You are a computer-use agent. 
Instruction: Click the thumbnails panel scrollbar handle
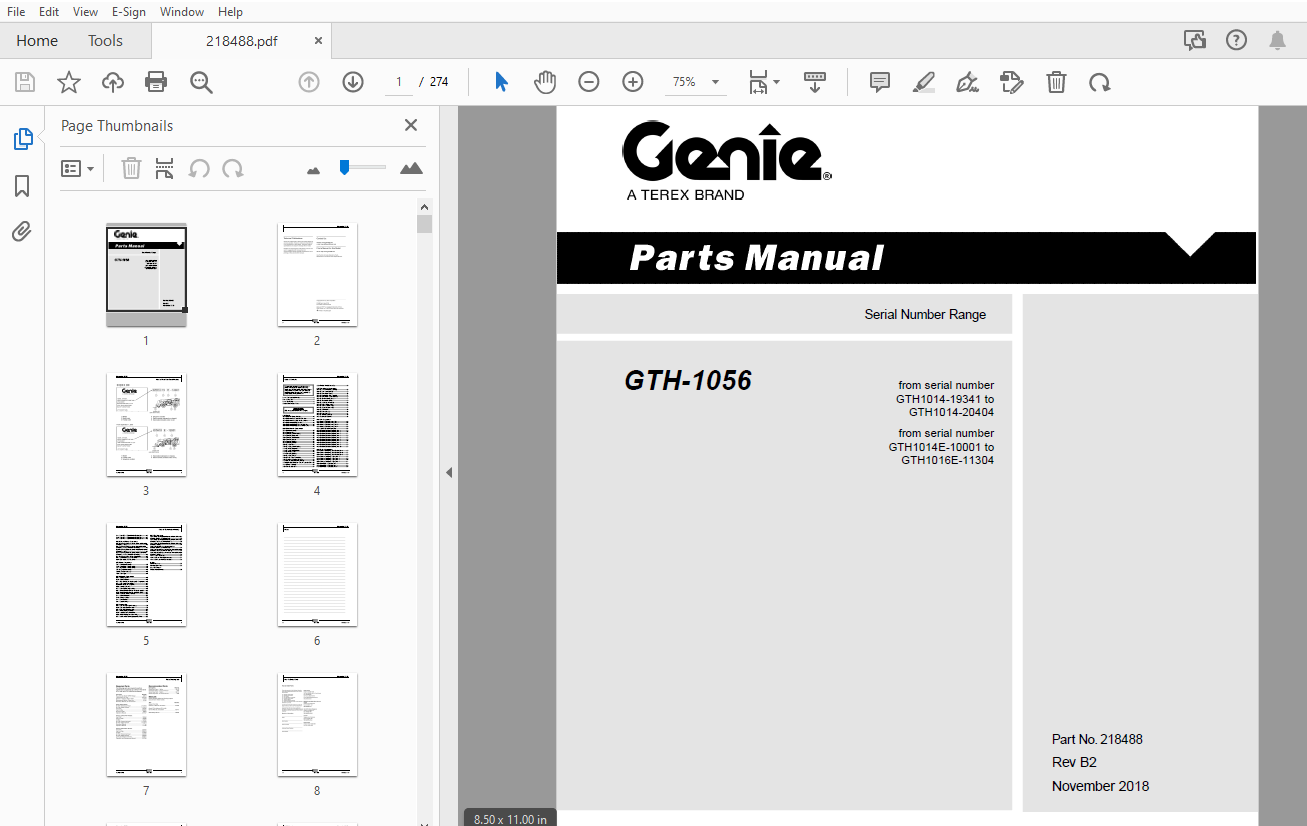point(424,224)
